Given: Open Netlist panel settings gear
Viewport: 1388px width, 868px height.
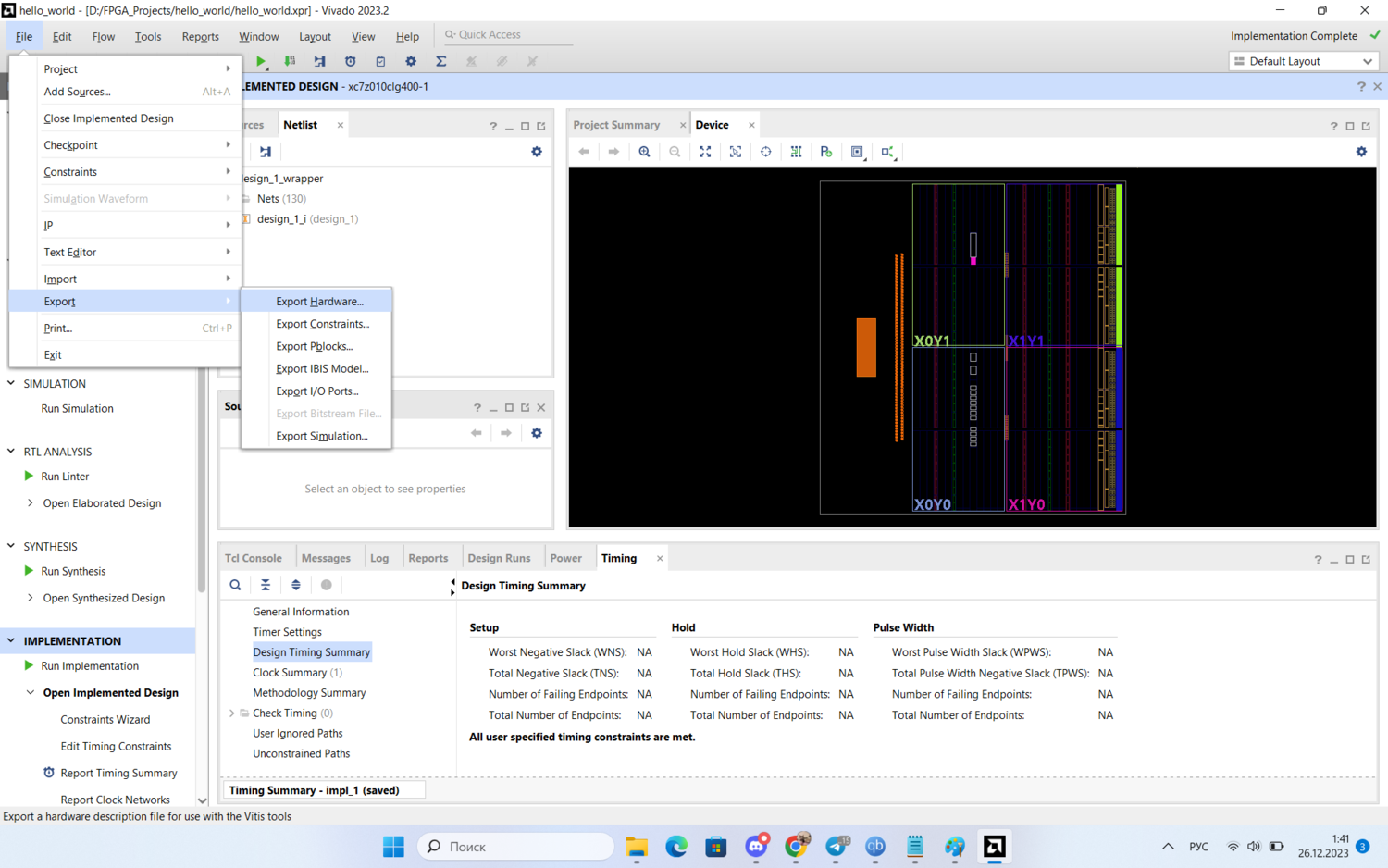Looking at the screenshot, I should tap(537, 152).
